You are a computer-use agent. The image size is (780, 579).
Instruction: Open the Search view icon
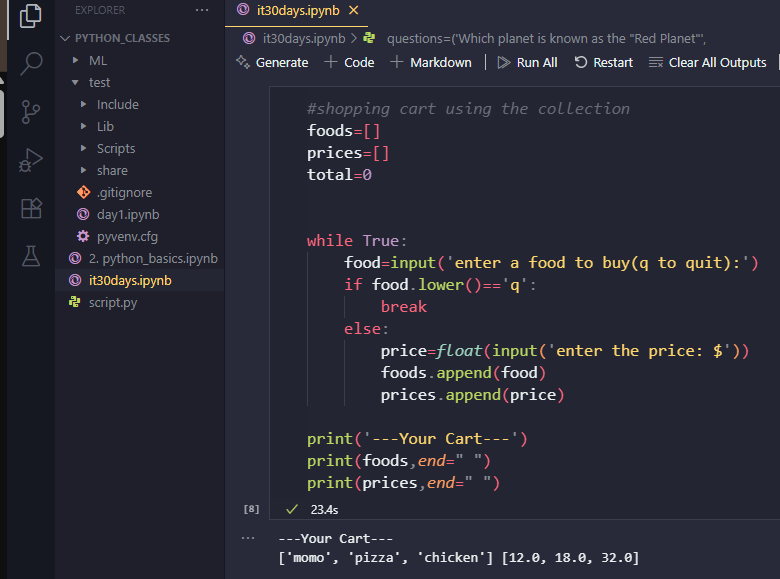coord(31,64)
